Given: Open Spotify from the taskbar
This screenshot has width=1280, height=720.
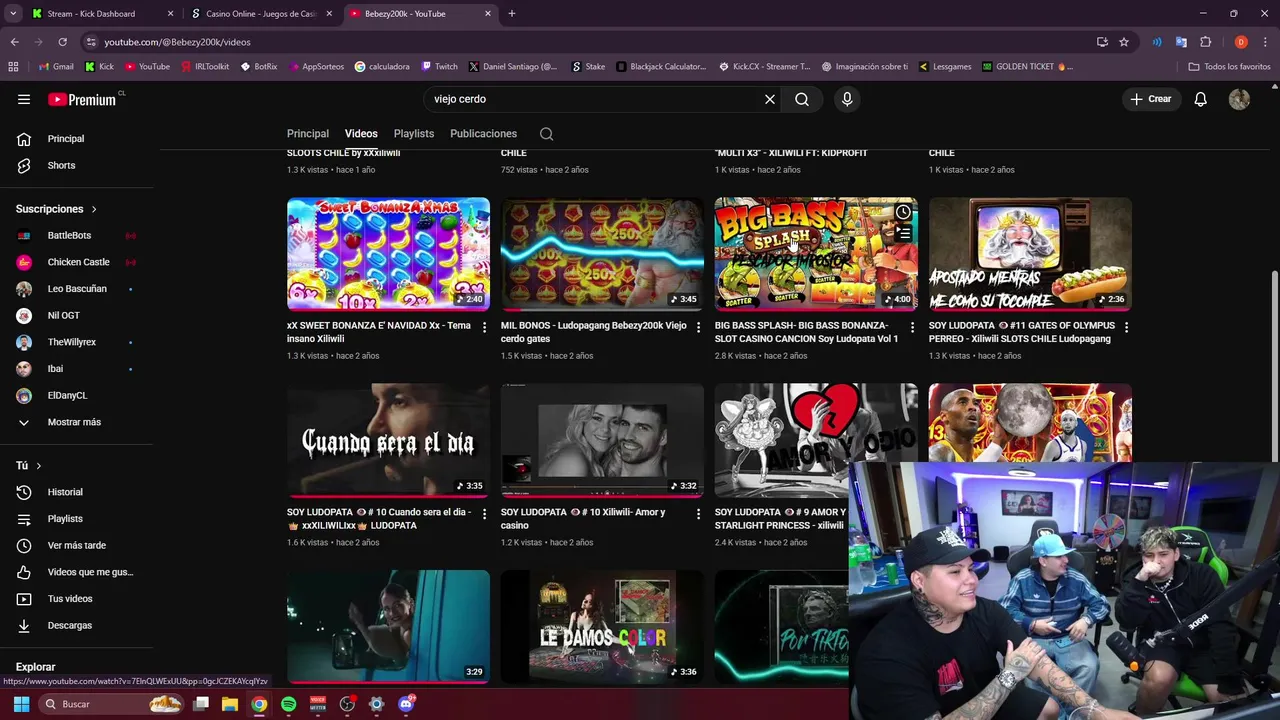Looking at the screenshot, I should 288,704.
